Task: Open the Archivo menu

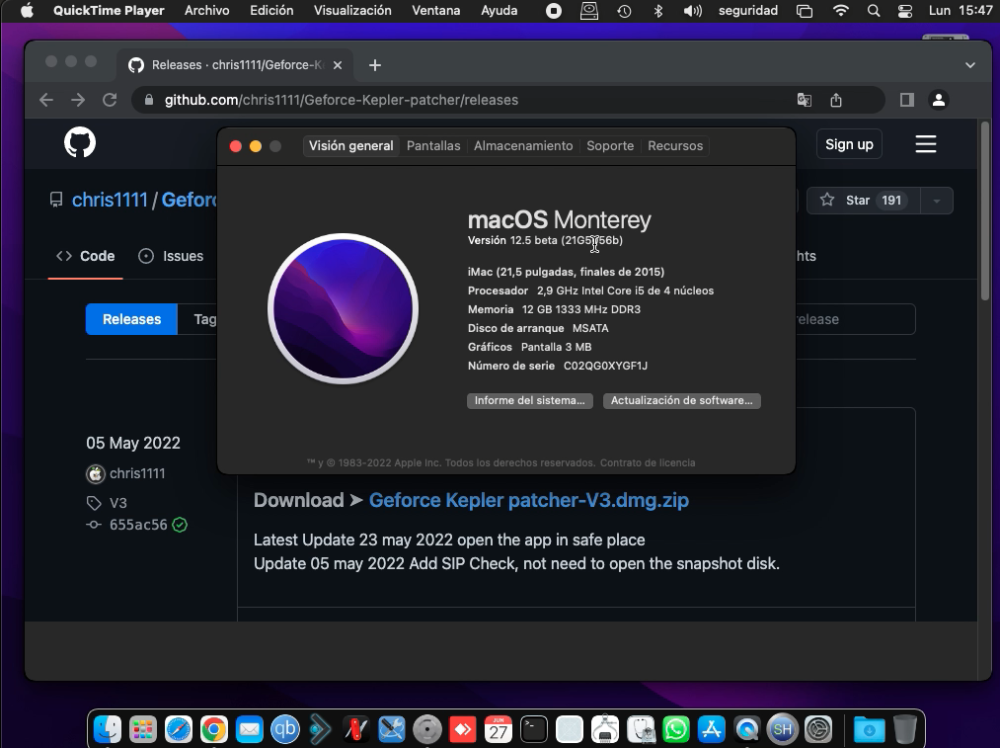Action: tap(207, 11)
